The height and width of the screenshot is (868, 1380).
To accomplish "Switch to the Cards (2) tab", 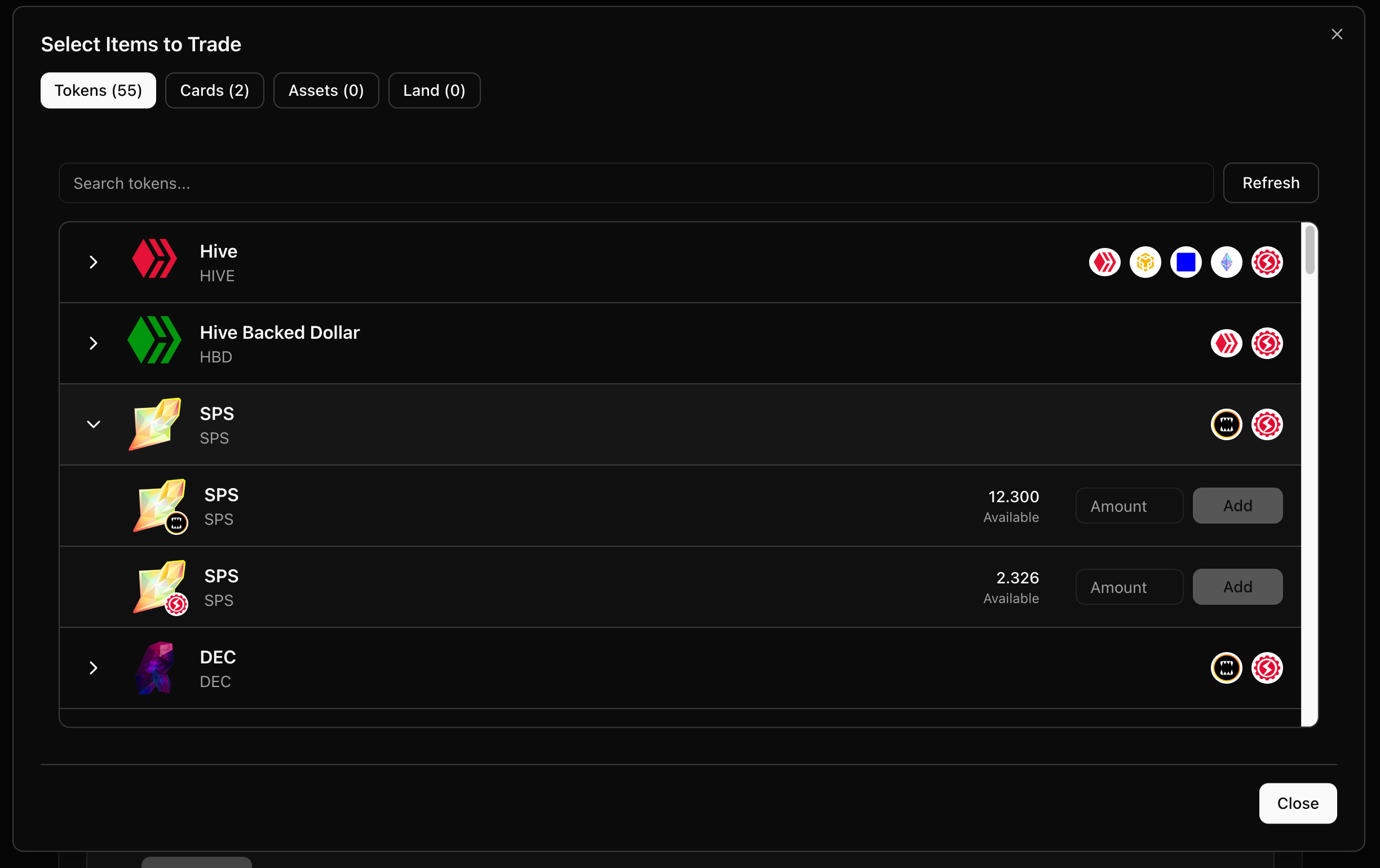I will [214, 91].
